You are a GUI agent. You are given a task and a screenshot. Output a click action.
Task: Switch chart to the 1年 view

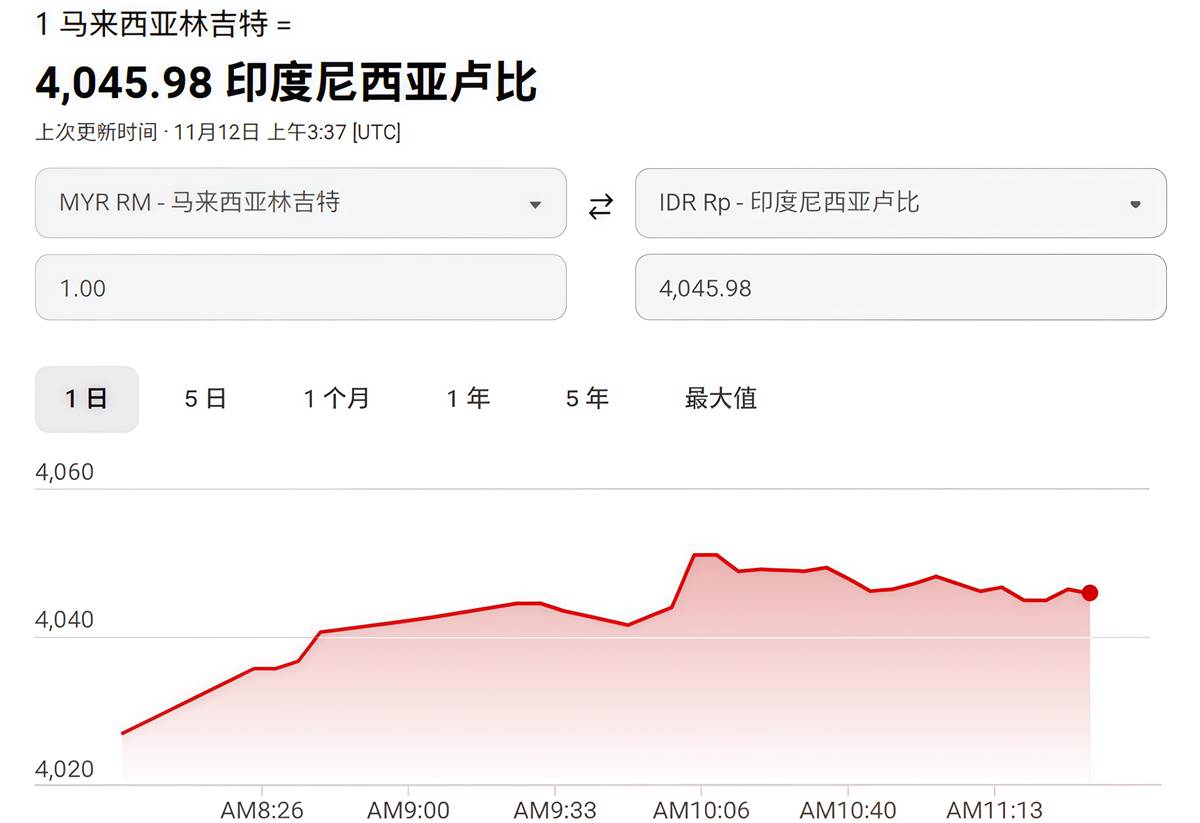(467, 399)
